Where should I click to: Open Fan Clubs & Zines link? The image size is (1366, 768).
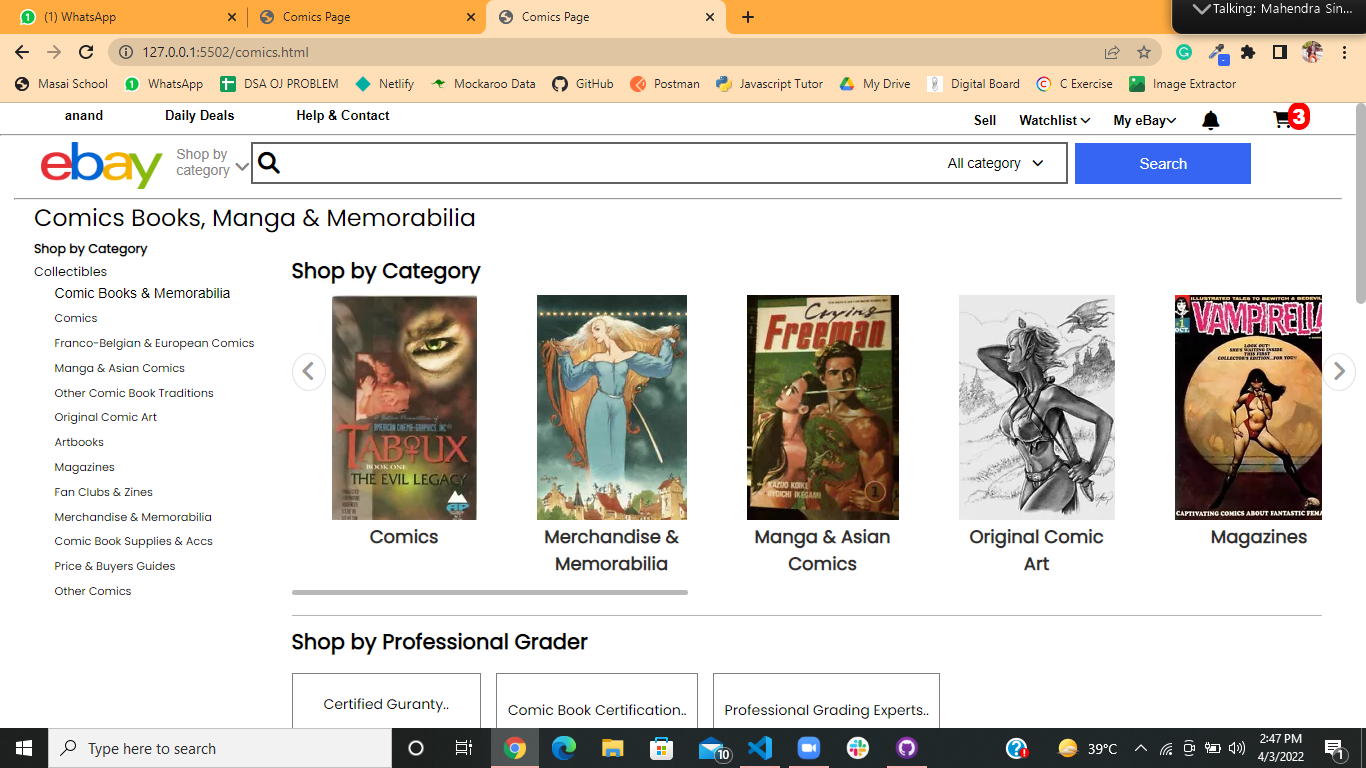tap(103, 492)
